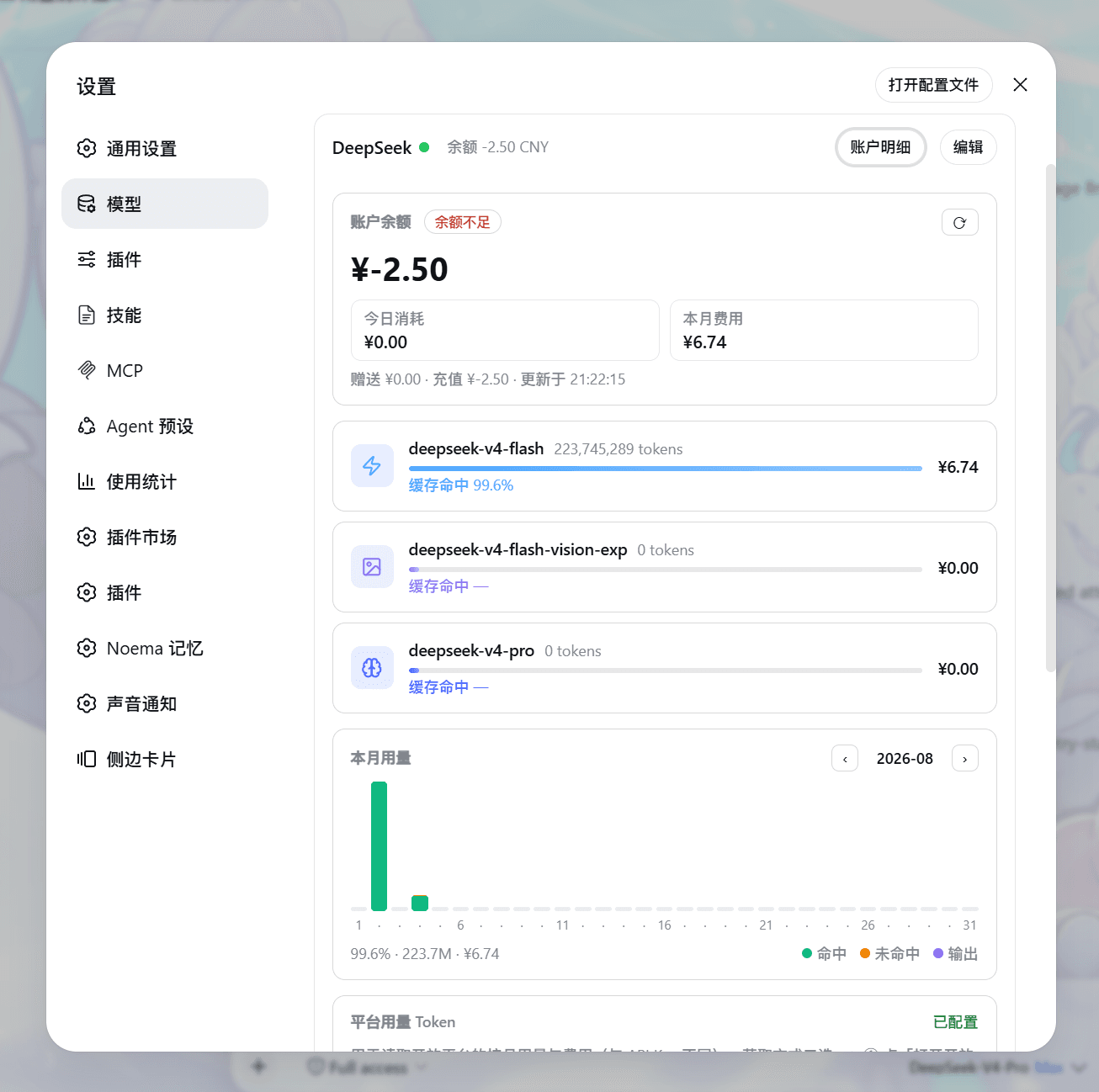This screenshot has width=1099, height=1092.
Task: Go to the next month in 本月用量
Action: [x=964, y=758]
